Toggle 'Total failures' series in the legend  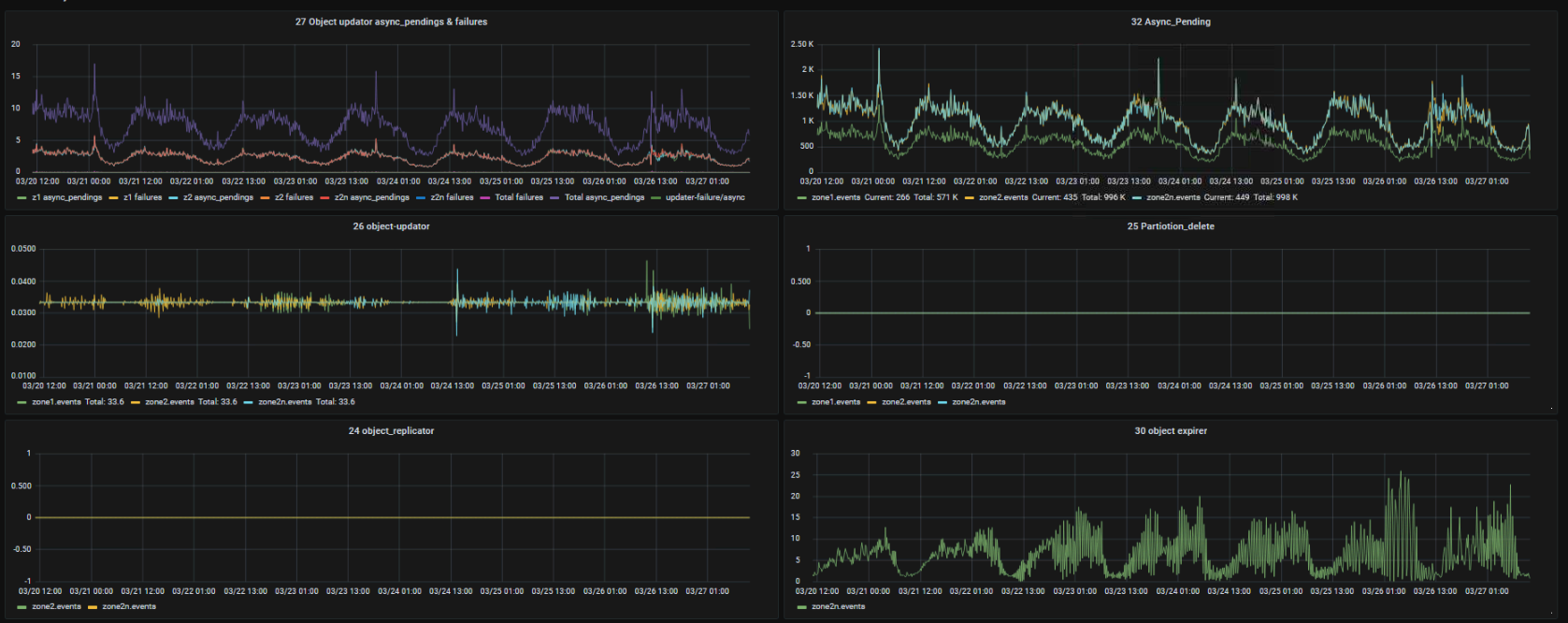pos(519,197)
